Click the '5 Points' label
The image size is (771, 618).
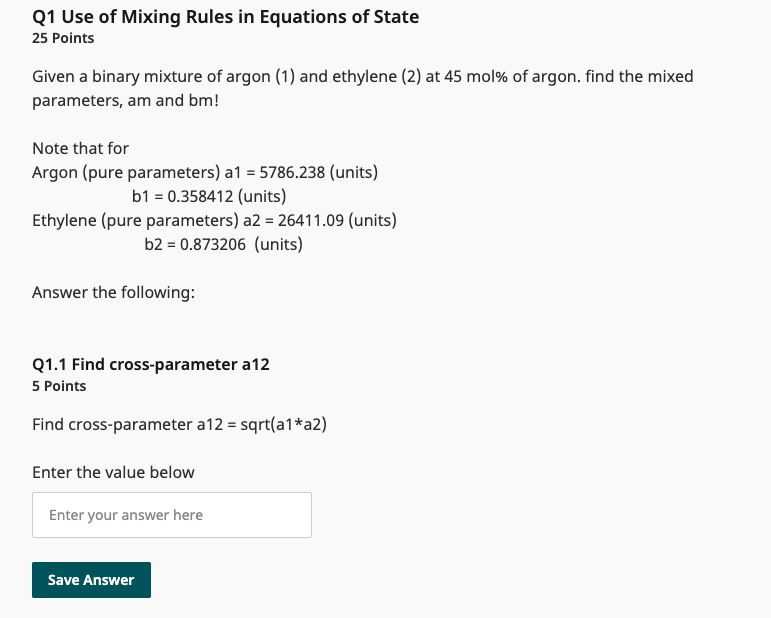[59, 386]
